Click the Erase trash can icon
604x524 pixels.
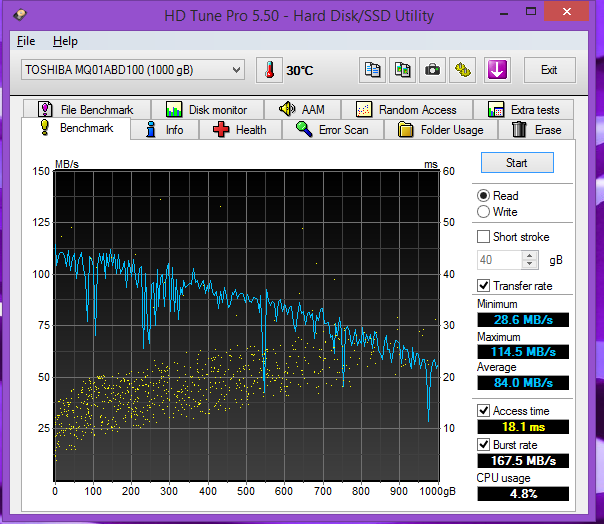point(519,129)
